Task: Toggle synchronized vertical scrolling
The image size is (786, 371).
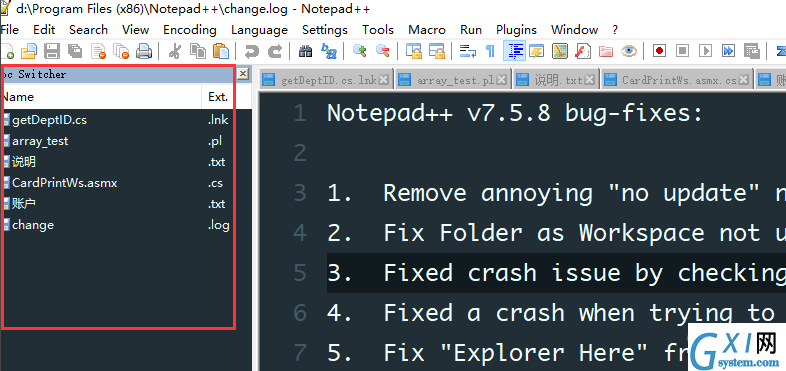Action: click(413, 51)
